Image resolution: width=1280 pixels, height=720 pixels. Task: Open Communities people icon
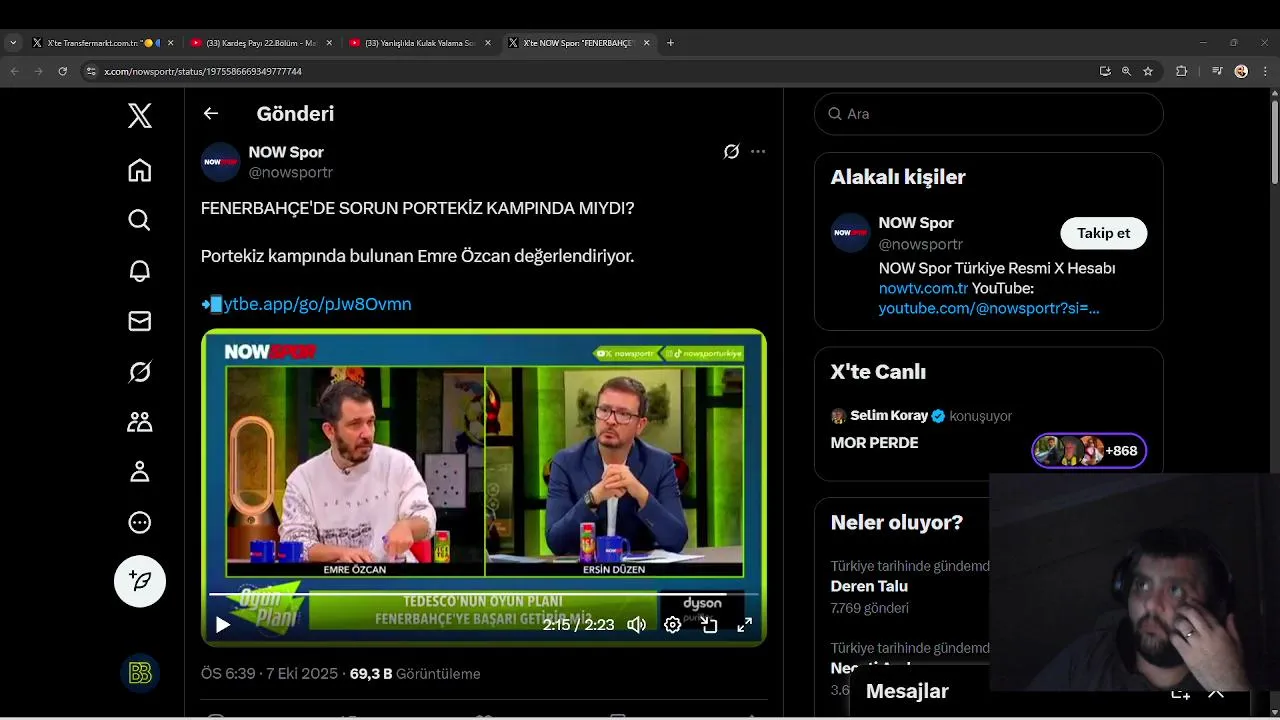140,422
